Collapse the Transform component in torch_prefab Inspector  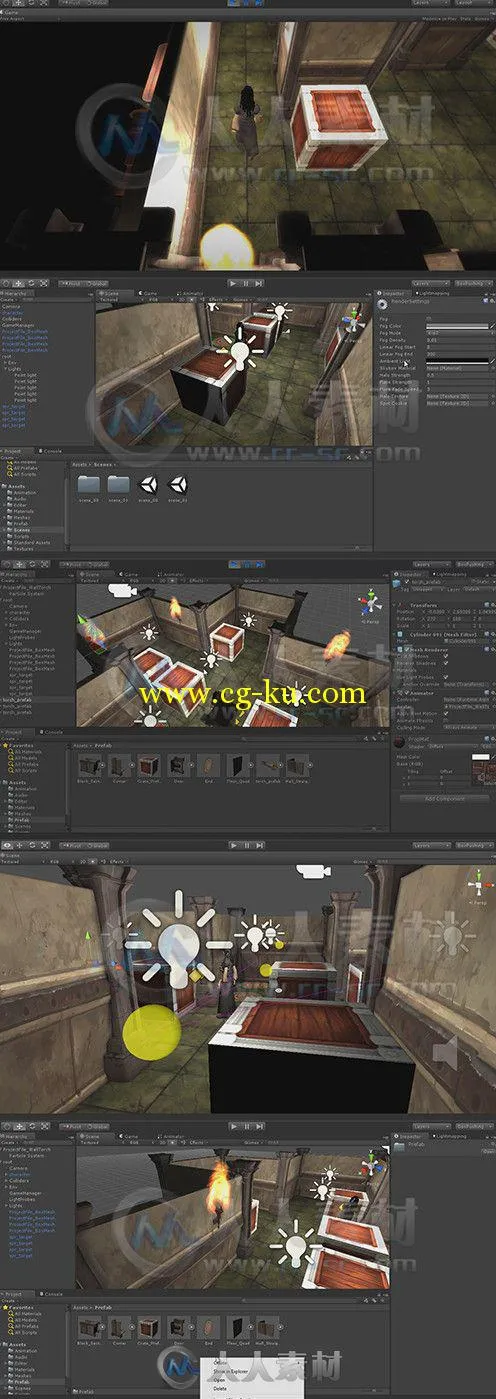(x=396, y=605)
